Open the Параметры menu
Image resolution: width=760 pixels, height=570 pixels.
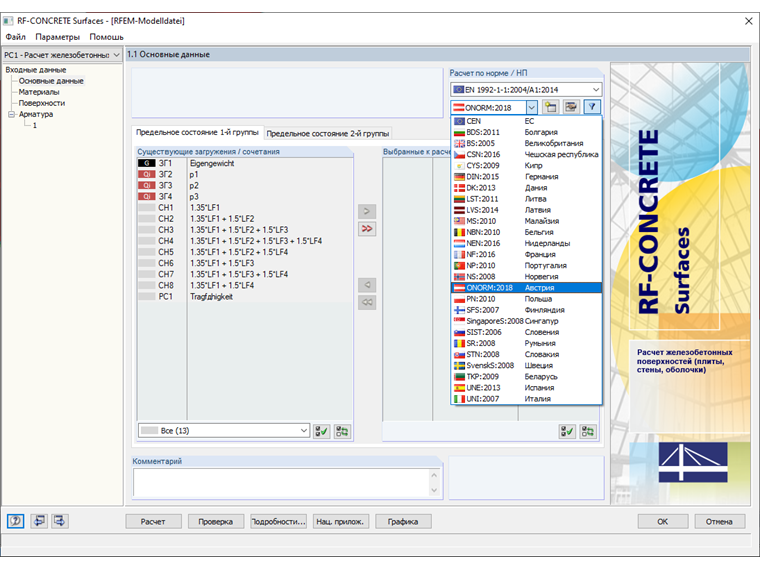(57, 37)
